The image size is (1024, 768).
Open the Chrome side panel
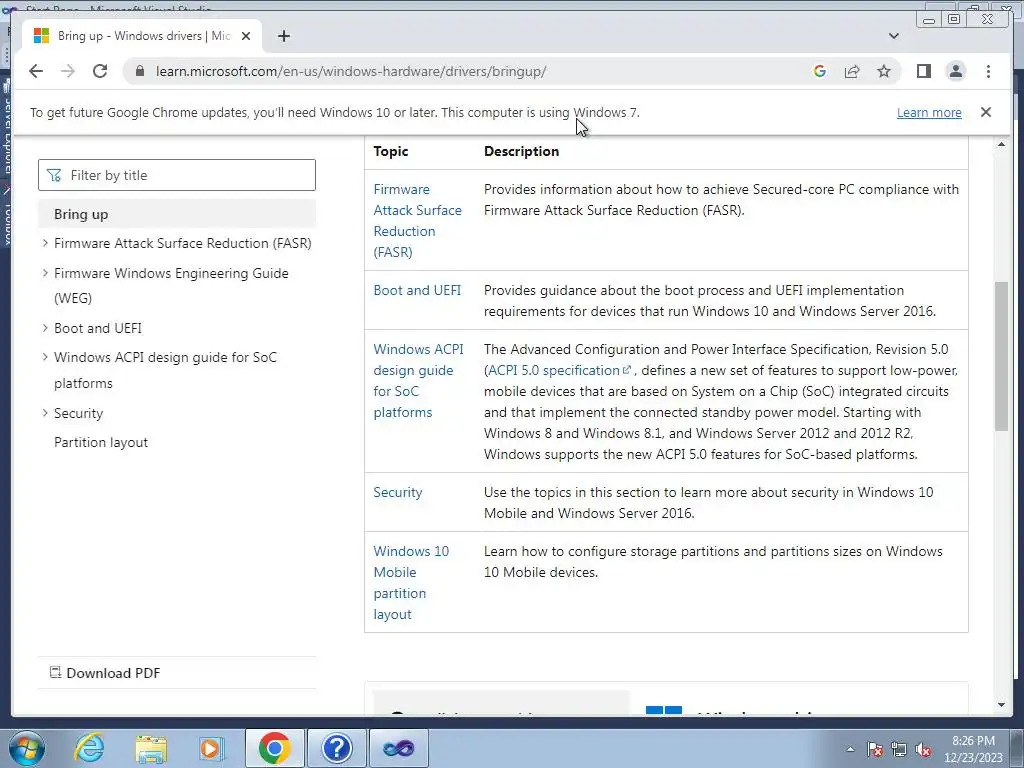click(x=923, y=71)
